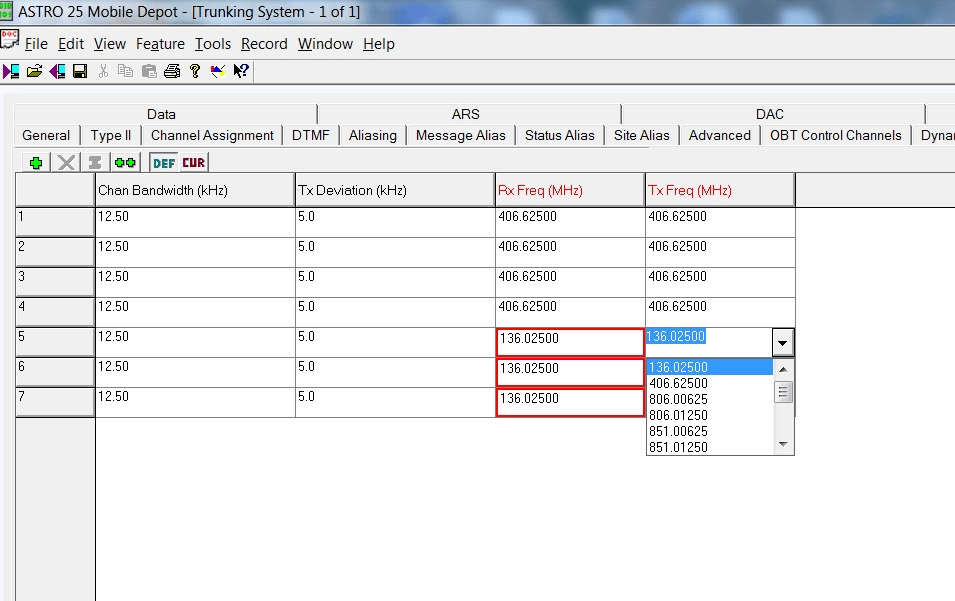Open the OBT Control Channels tab

click(835, 136)
